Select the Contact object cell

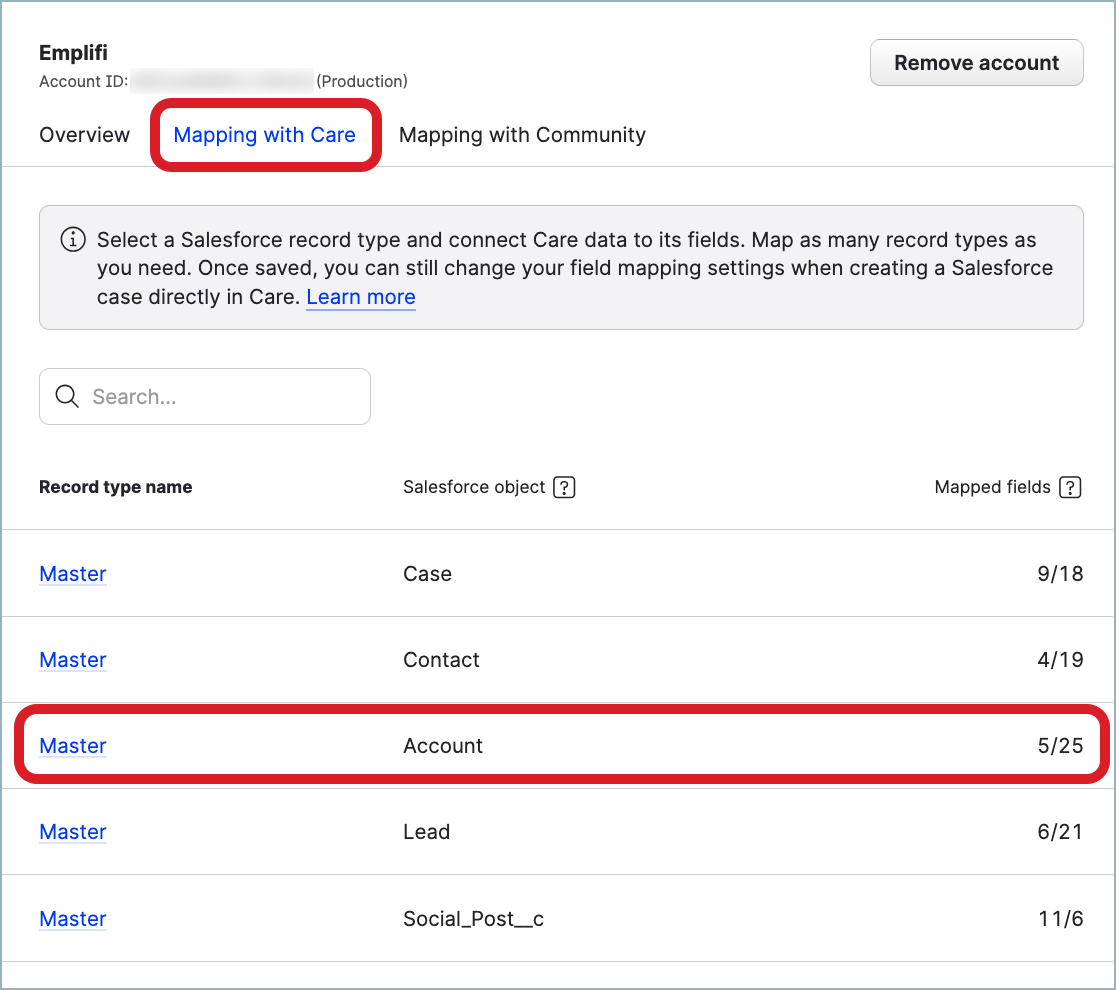tap(441, 660)
